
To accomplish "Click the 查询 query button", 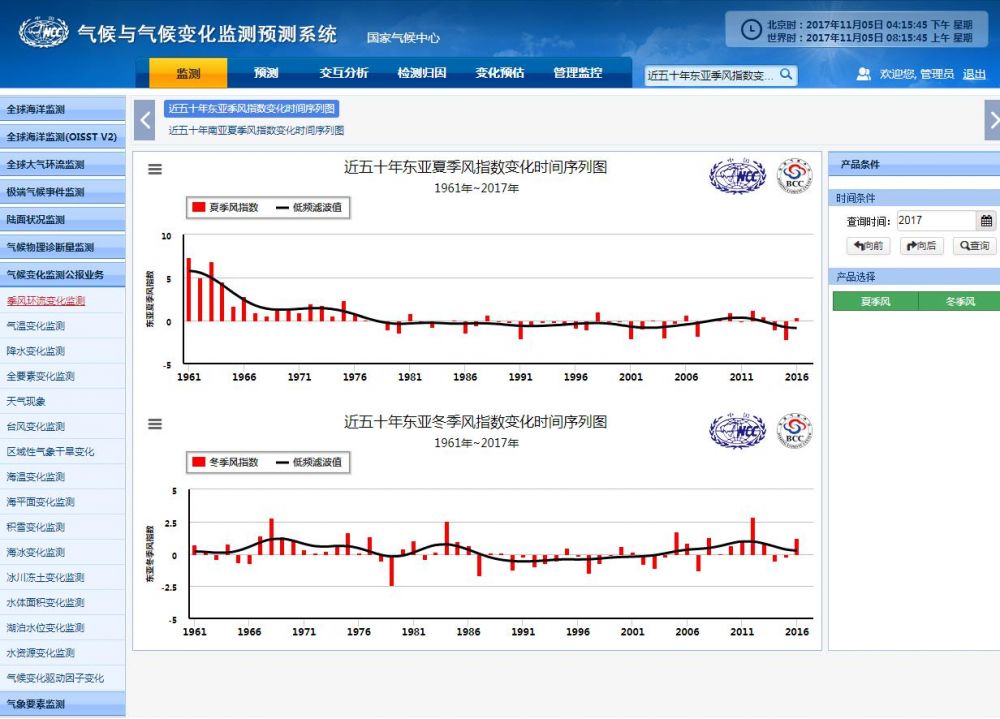I will 973,246.
